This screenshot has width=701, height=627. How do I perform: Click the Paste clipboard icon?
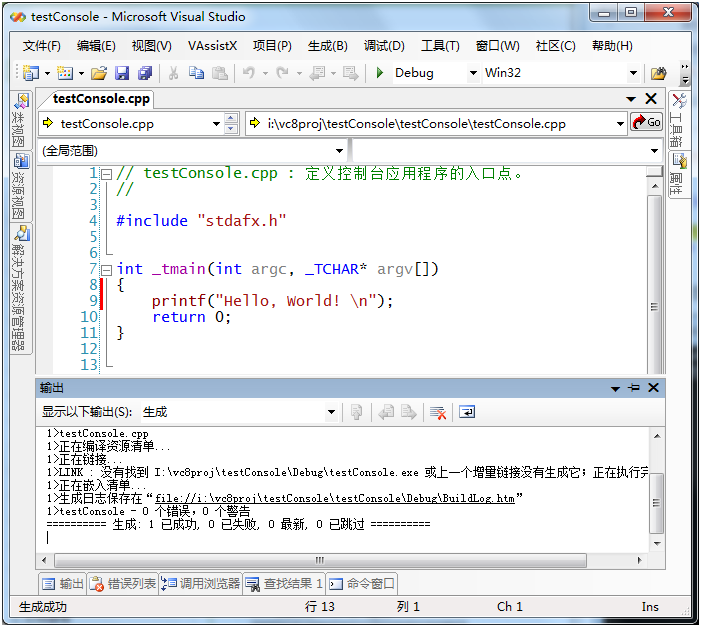point(220,73)
